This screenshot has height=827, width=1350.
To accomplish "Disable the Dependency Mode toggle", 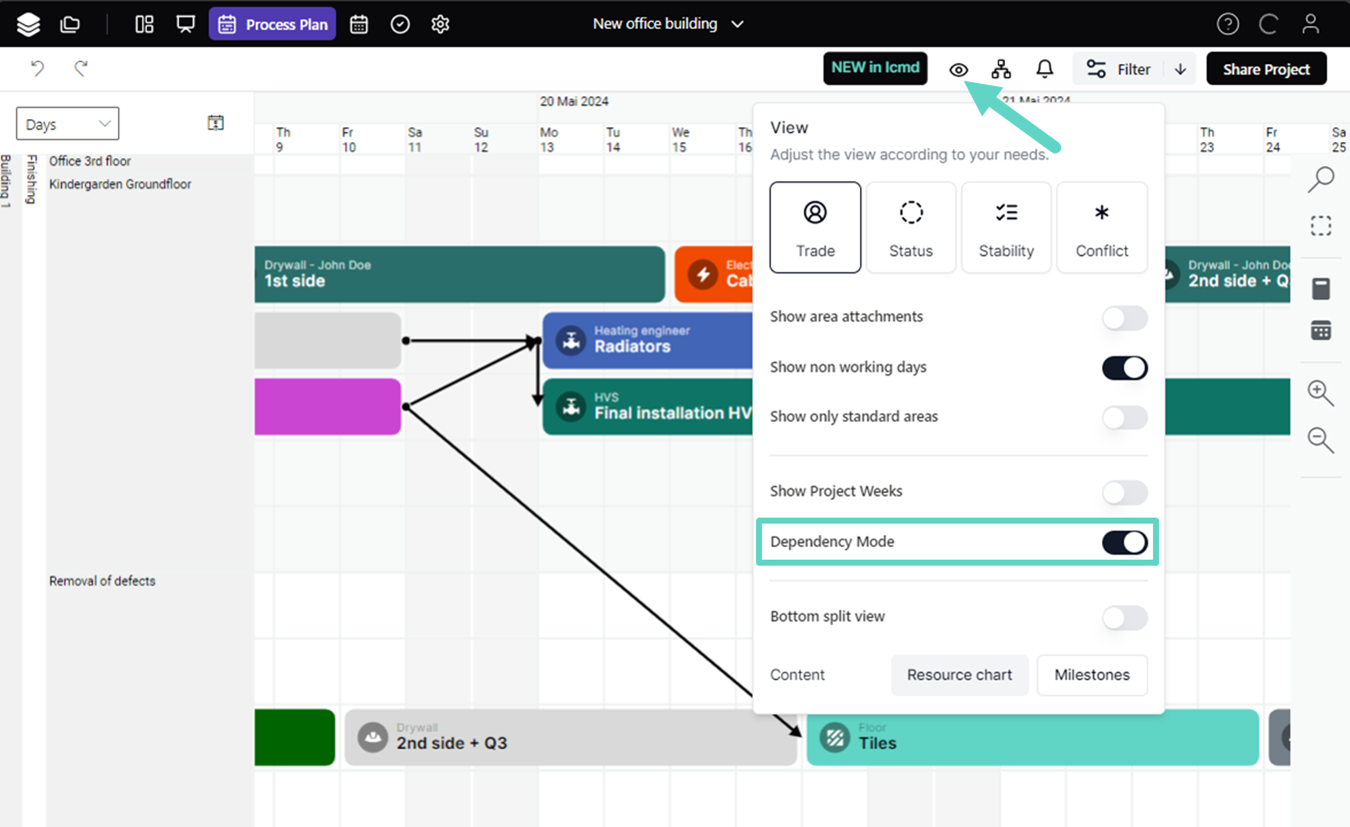I will (x=1124, y=542).
